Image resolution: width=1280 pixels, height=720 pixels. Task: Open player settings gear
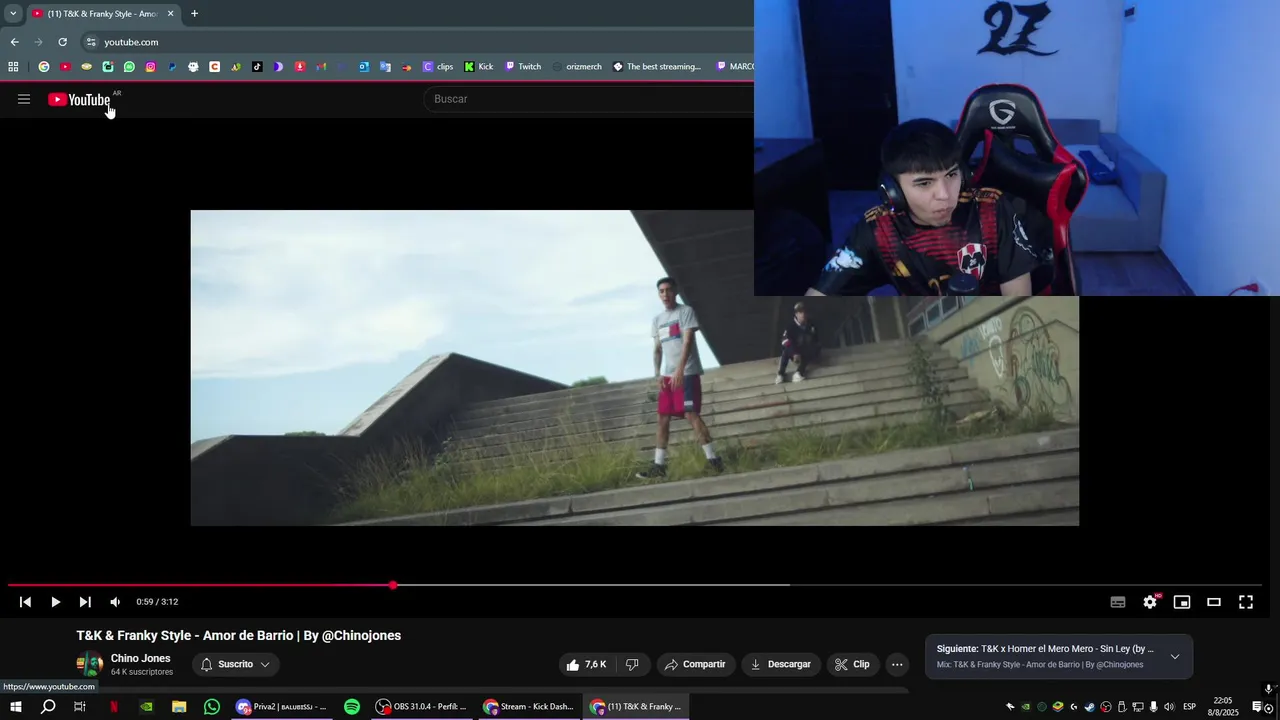1150,602
